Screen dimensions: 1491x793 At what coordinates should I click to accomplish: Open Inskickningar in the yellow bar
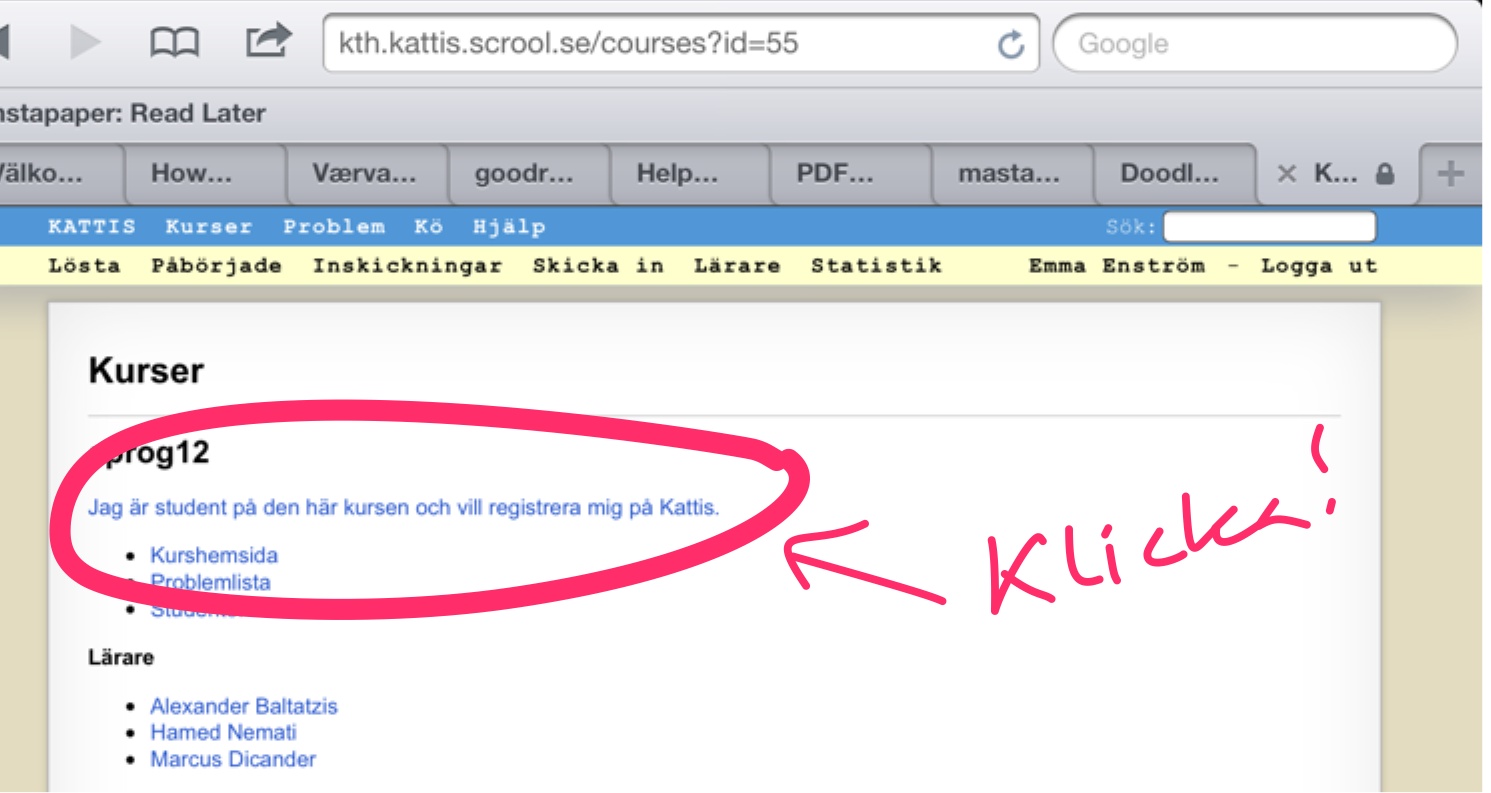407,266
